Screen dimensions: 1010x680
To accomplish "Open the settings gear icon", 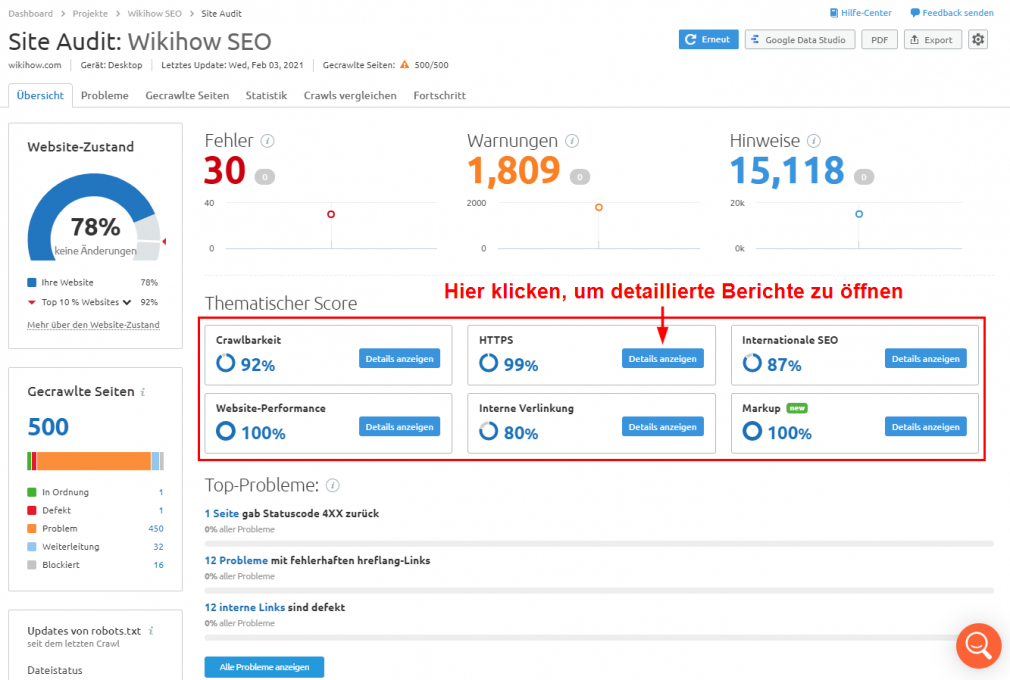I will click(x=978, y=39).
